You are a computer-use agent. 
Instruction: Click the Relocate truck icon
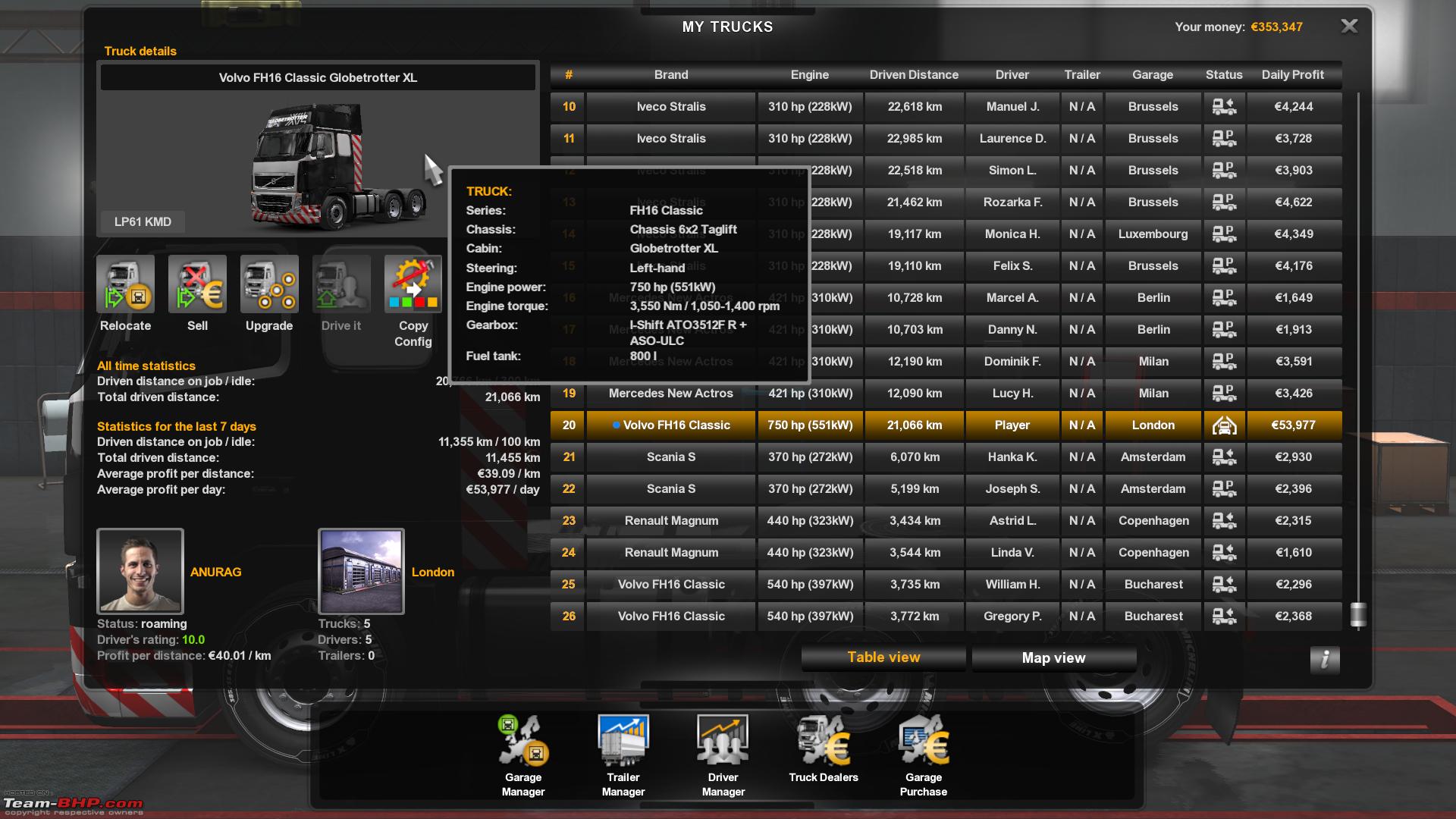click(125, 284)
